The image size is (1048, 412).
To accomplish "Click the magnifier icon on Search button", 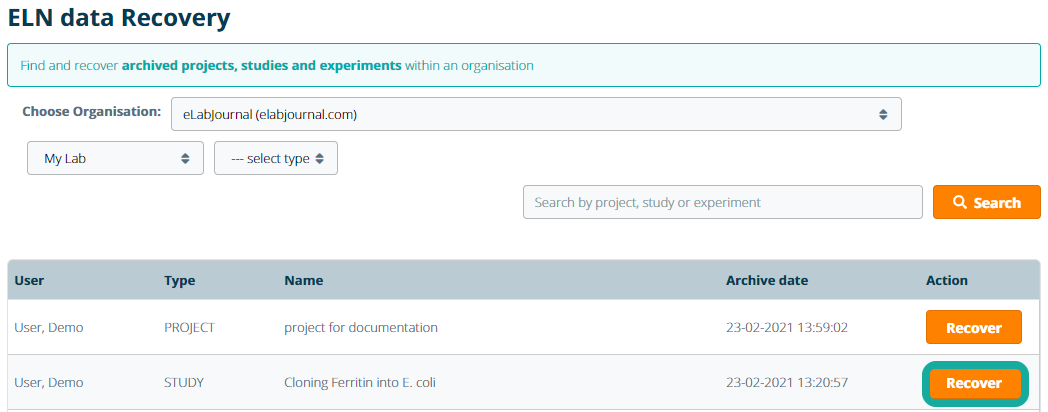I will [x=960, y=202].
